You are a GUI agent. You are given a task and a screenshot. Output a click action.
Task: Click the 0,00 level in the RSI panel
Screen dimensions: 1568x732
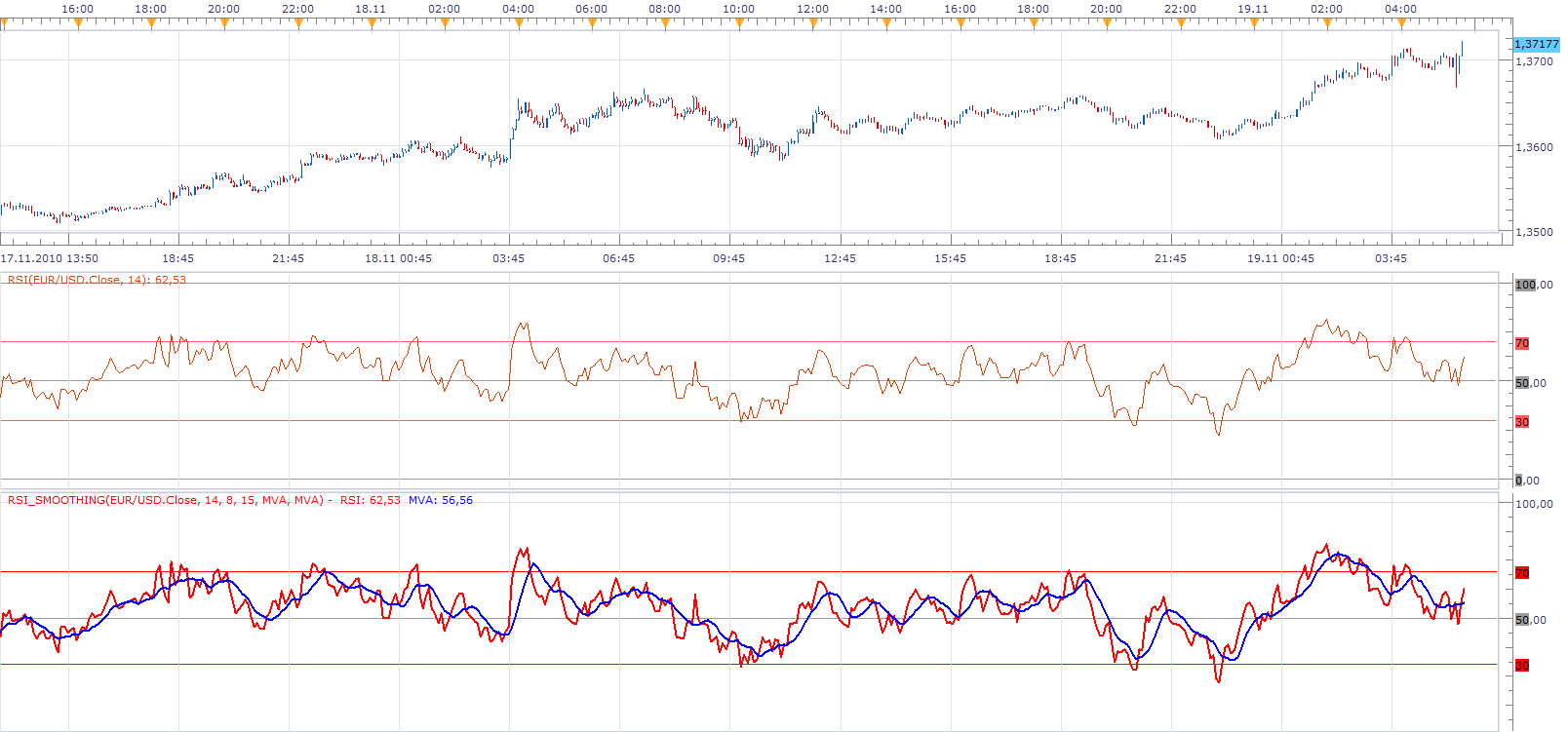point(1528,480)
